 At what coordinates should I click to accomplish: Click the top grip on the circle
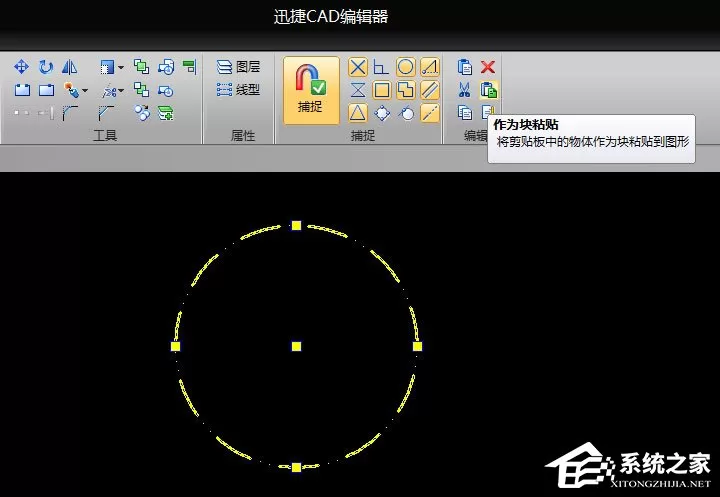pos(296,226)
